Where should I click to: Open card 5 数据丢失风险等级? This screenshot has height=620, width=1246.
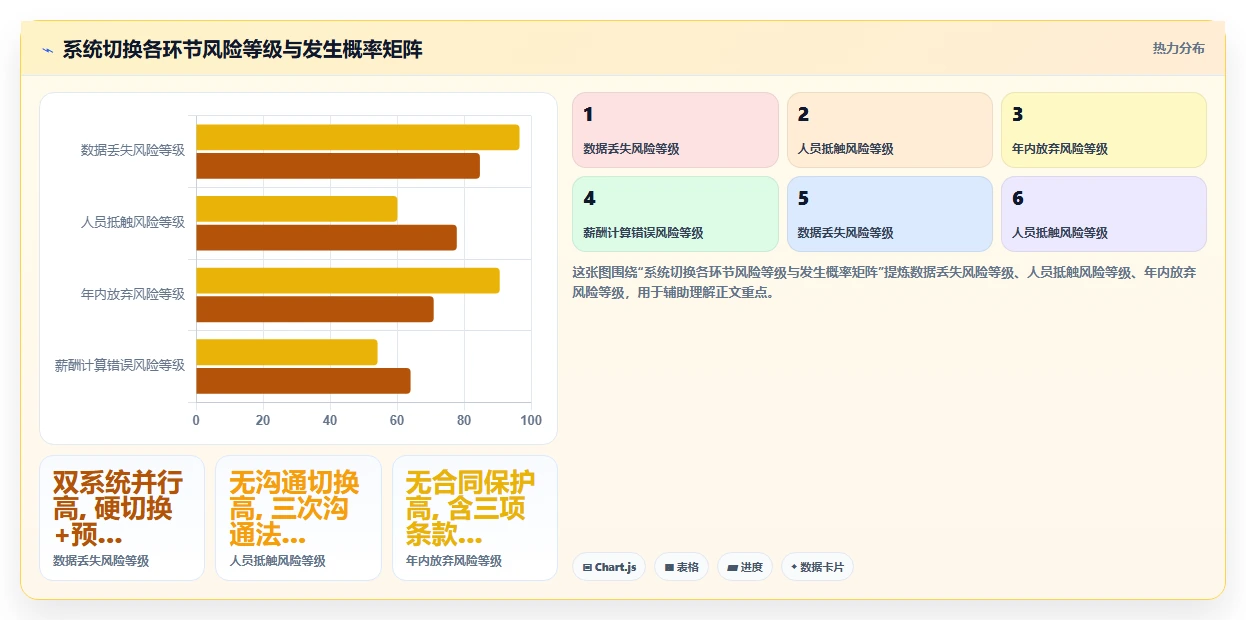tap(889, 214)
